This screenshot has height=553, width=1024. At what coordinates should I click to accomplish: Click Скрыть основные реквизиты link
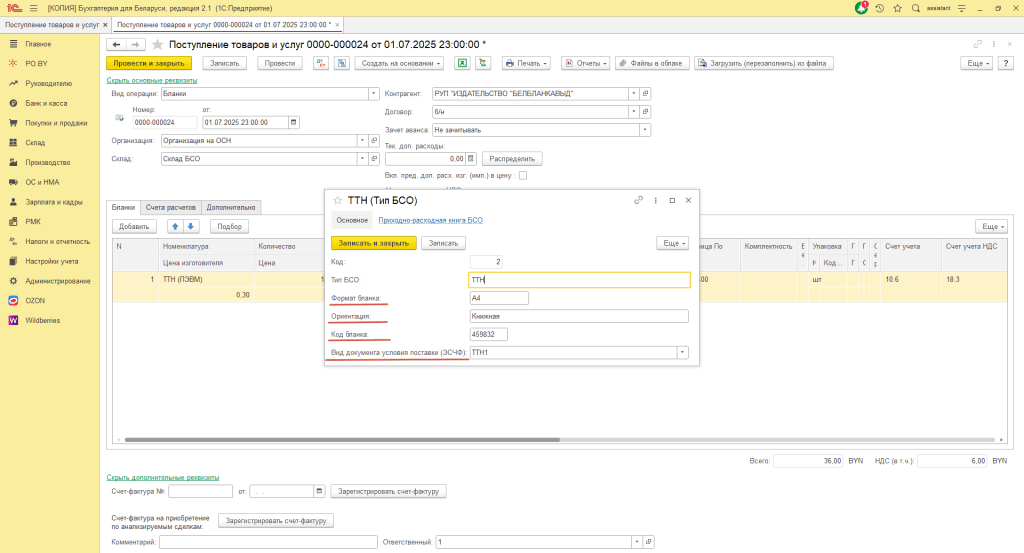(x=152, y=80)
